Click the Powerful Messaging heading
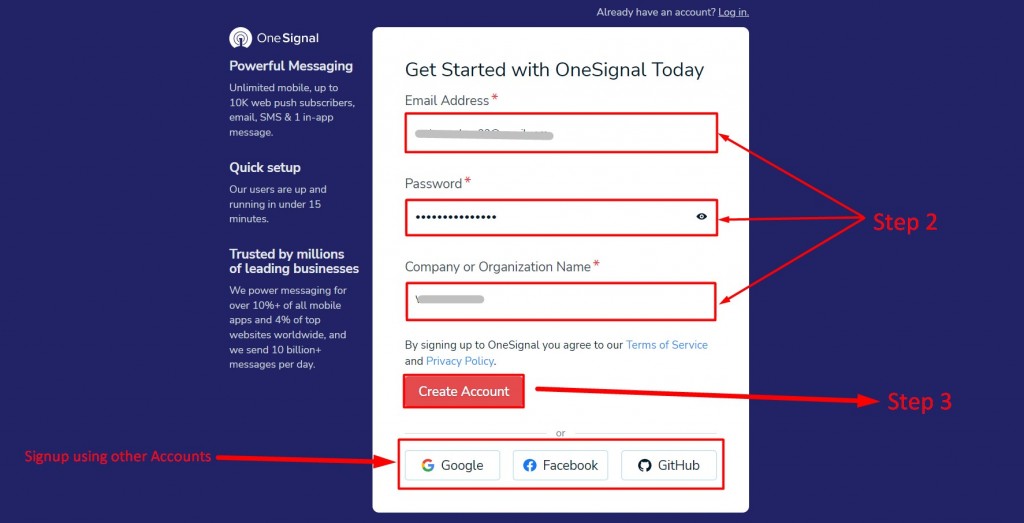This screenshot has width=1024, height=523. click(x=291, y=66)
